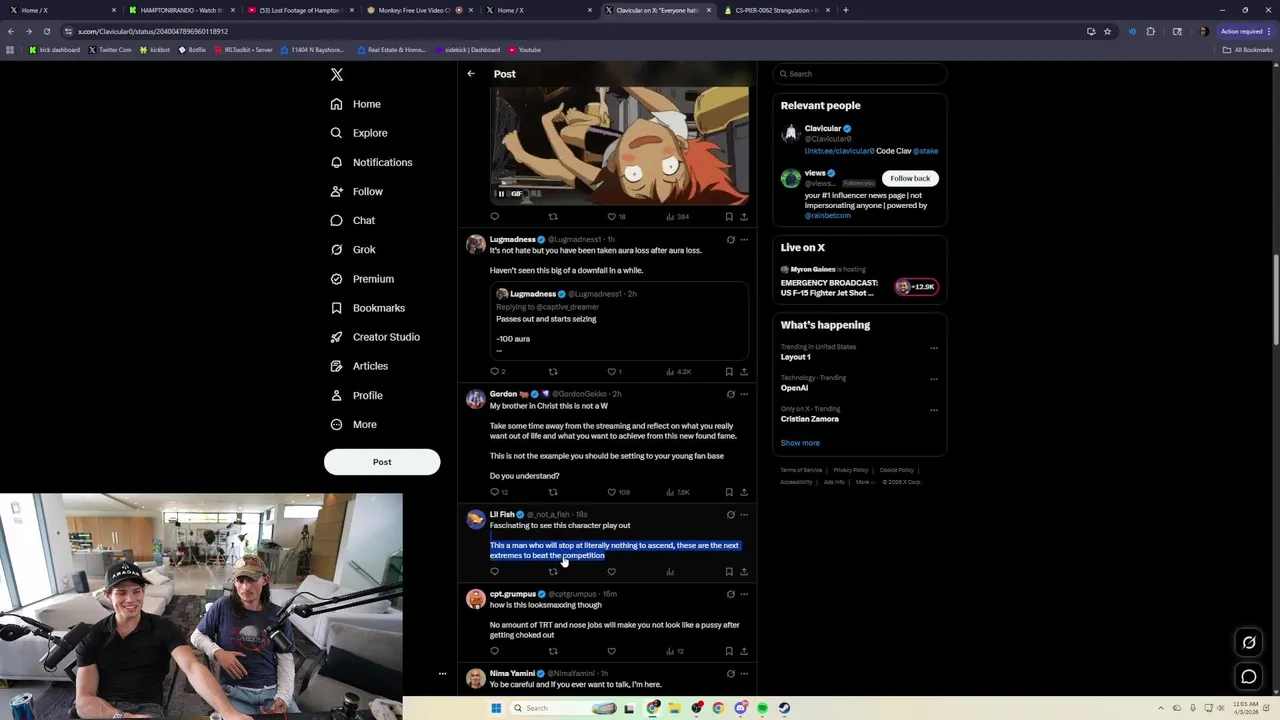
Task: Open the kick dashboard bookmark
Action: click(x=54, y=50)
